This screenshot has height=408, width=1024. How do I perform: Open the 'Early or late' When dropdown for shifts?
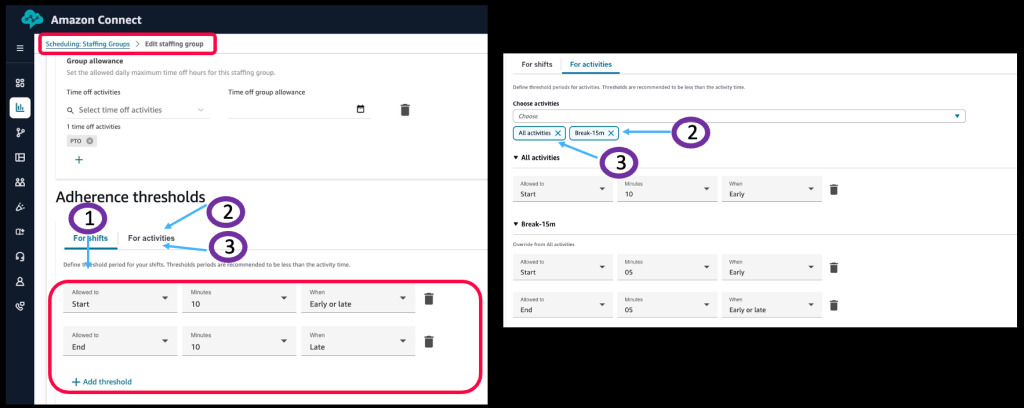(x=356, y=299)
